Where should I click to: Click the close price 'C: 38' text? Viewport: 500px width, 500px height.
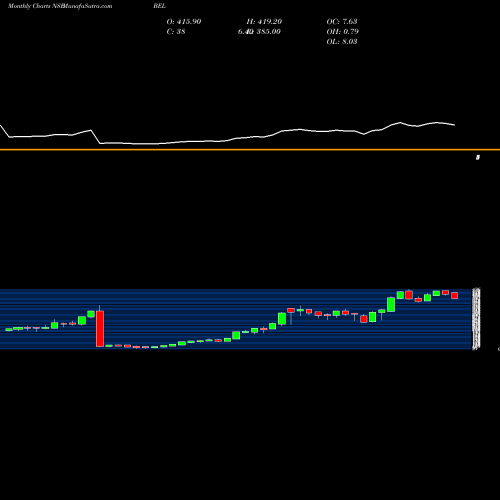(x=176, y=32)
